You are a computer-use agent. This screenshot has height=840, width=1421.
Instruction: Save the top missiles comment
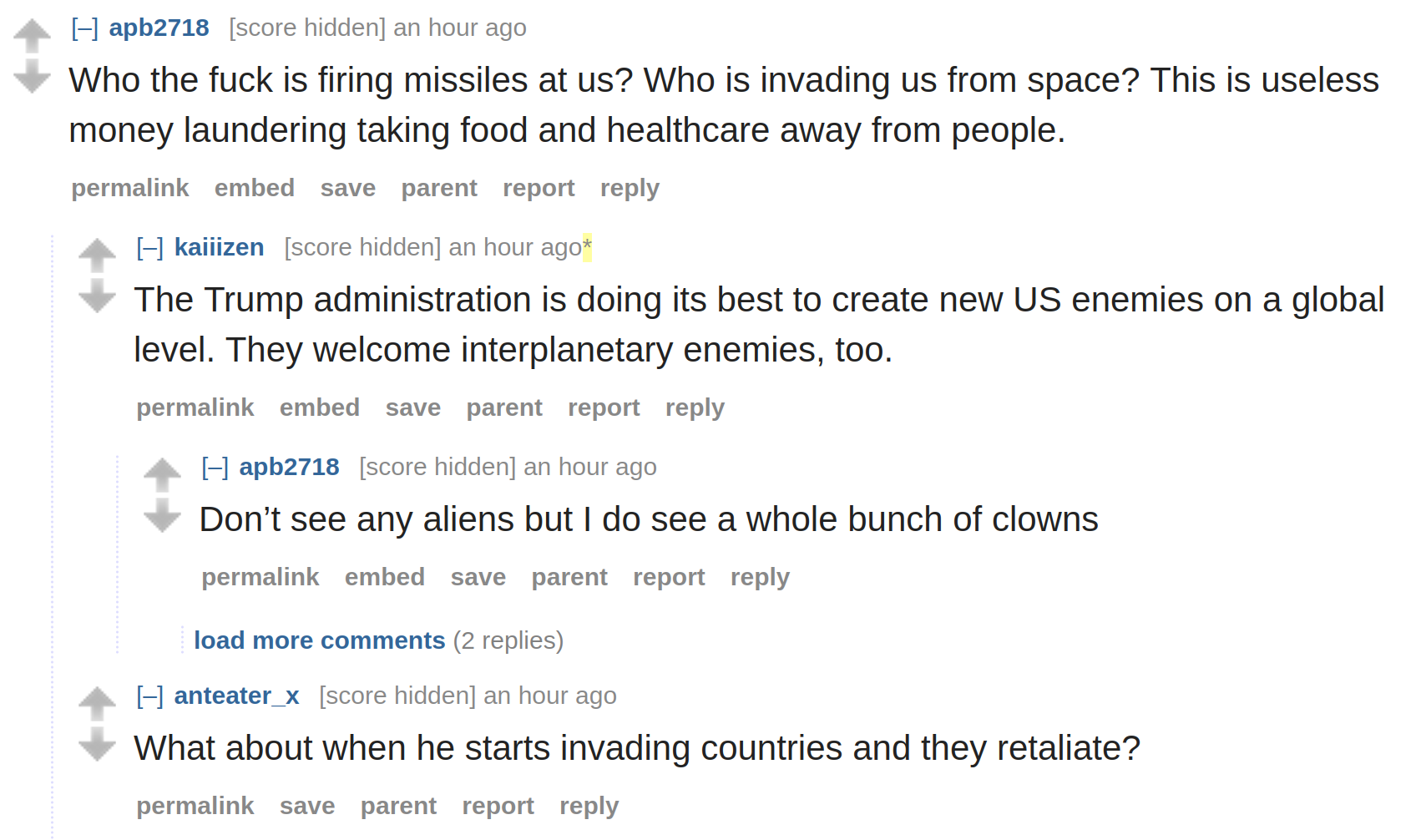point(348,188)
